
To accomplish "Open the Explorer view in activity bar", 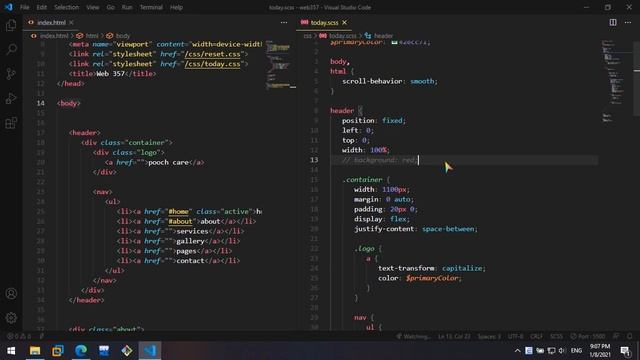I will (x=11, y=25).
